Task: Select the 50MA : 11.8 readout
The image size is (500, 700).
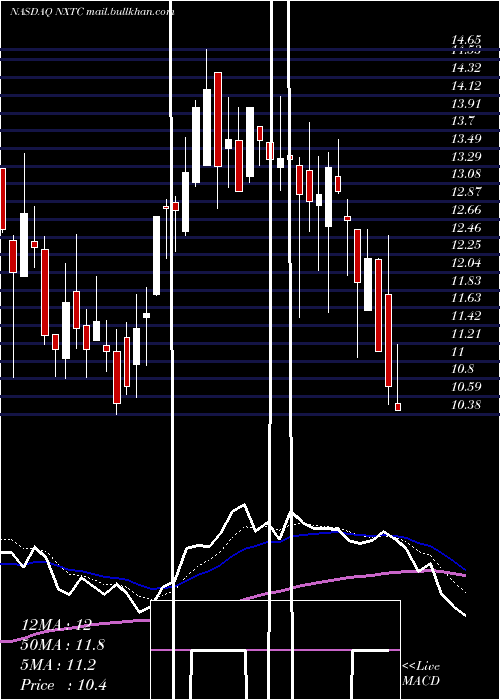Action: pyautogui.click(x=62, y=645)
